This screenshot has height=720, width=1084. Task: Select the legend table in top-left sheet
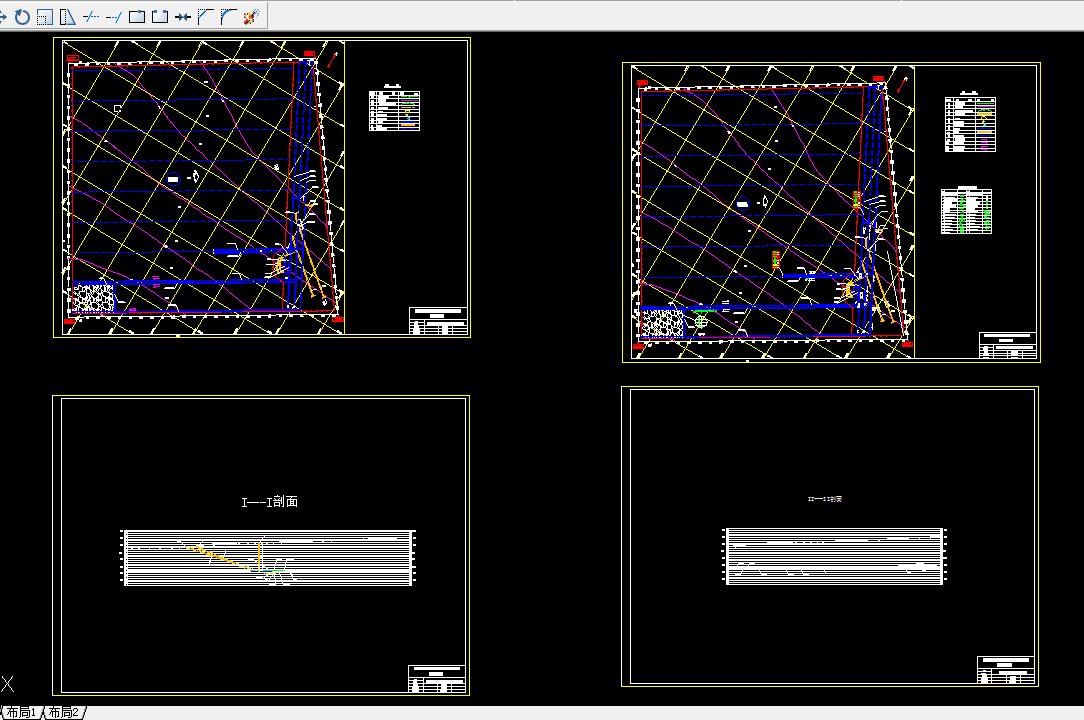pyautogui.click(x=394, y=109)
